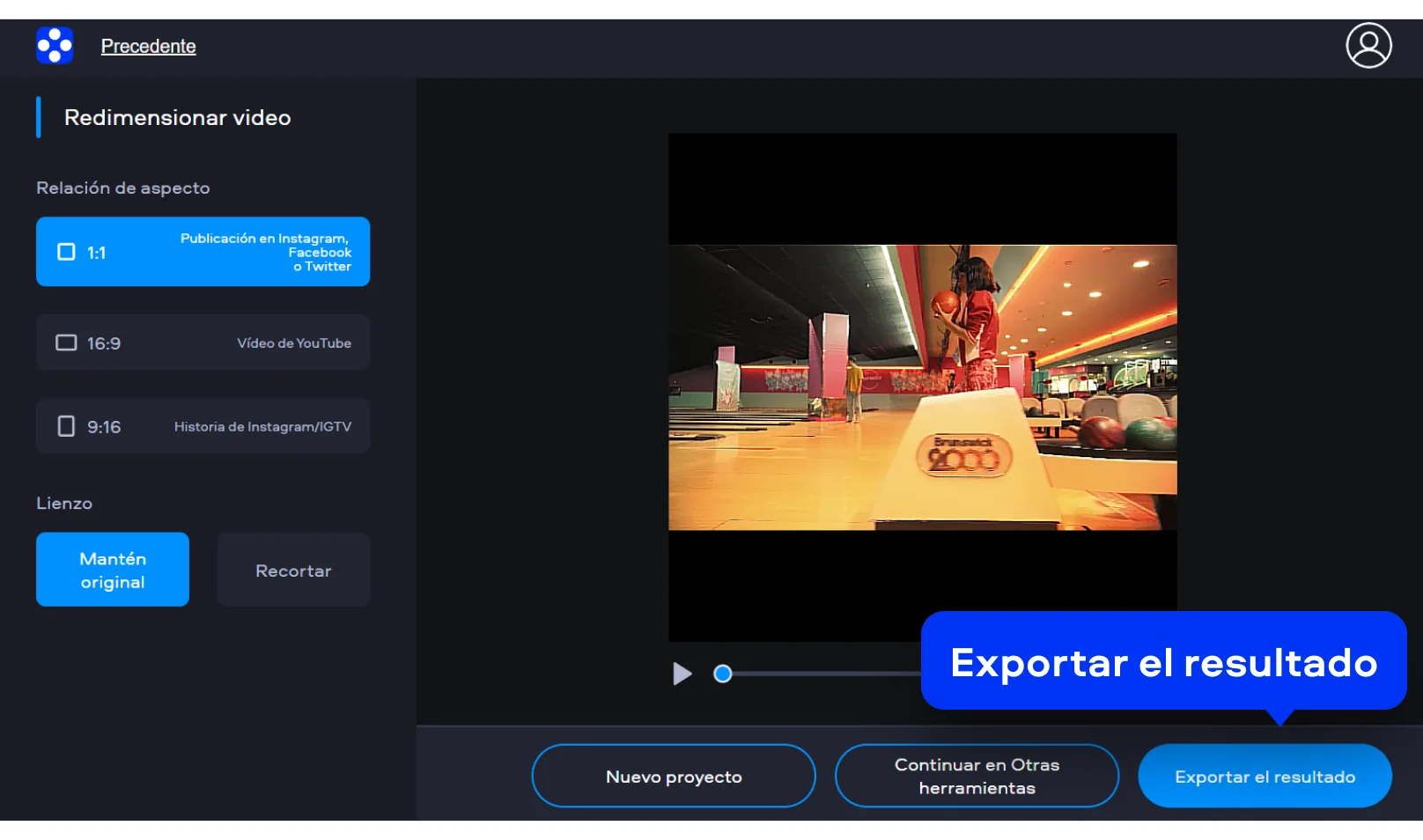Click the portrait icon beside 9:16
Image resolution: width=1423 pixels, height=840 pixels.
tap(66, 426)
